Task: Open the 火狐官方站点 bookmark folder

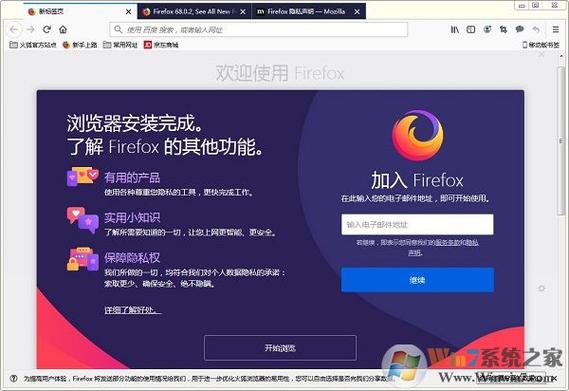Action: coord(33,45)
